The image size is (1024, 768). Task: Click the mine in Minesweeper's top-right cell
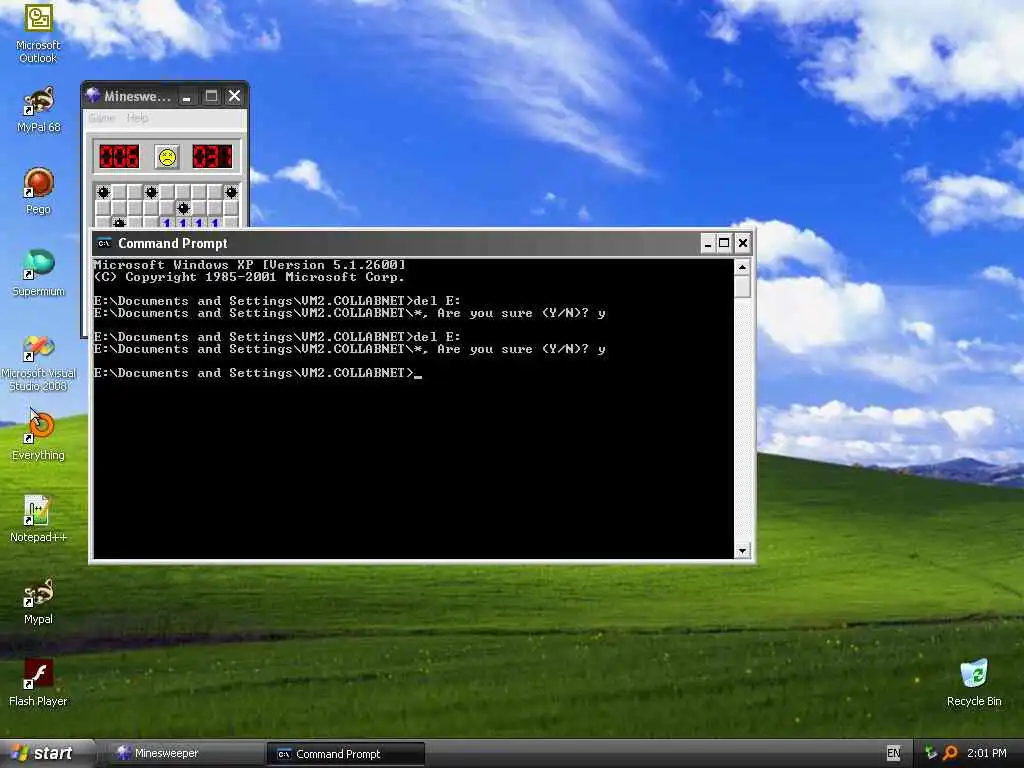point(231,192)
